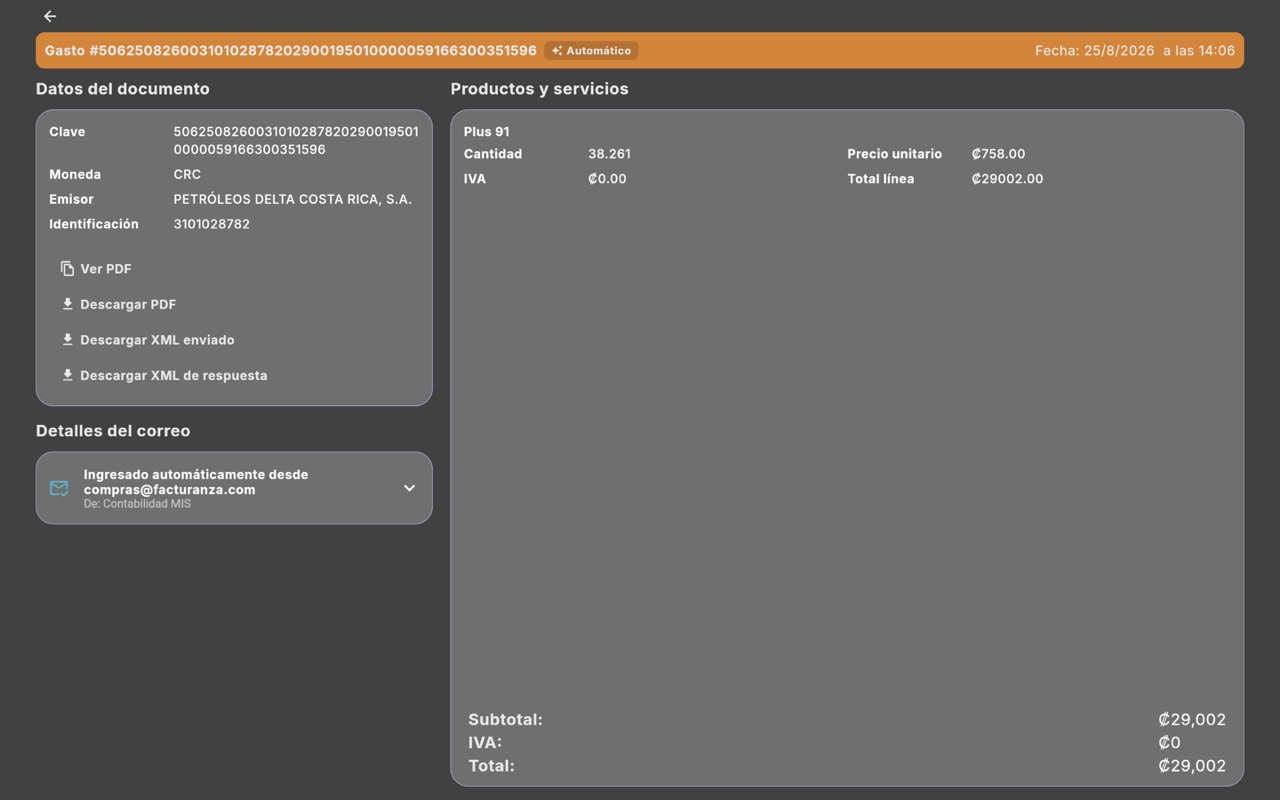The width and height of the screenshot is (1280, 800).
Task: Click the Gasto number header title
Action: [291, 51]
